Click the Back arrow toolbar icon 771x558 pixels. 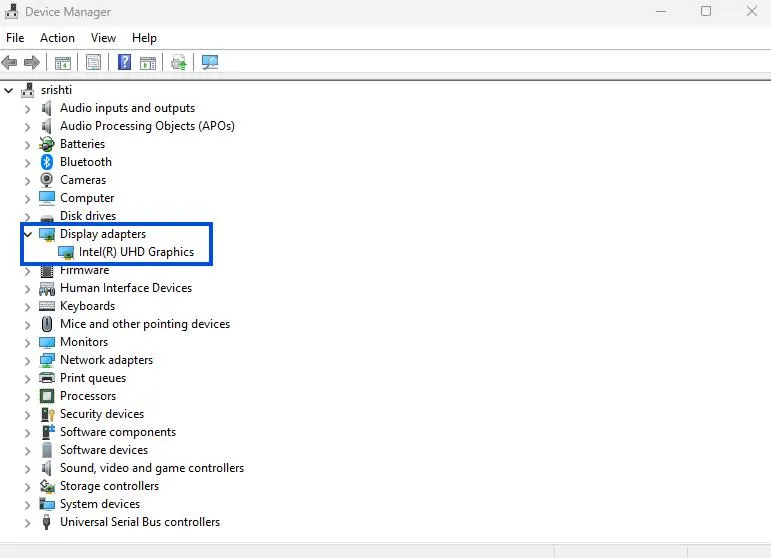point(10,62)
